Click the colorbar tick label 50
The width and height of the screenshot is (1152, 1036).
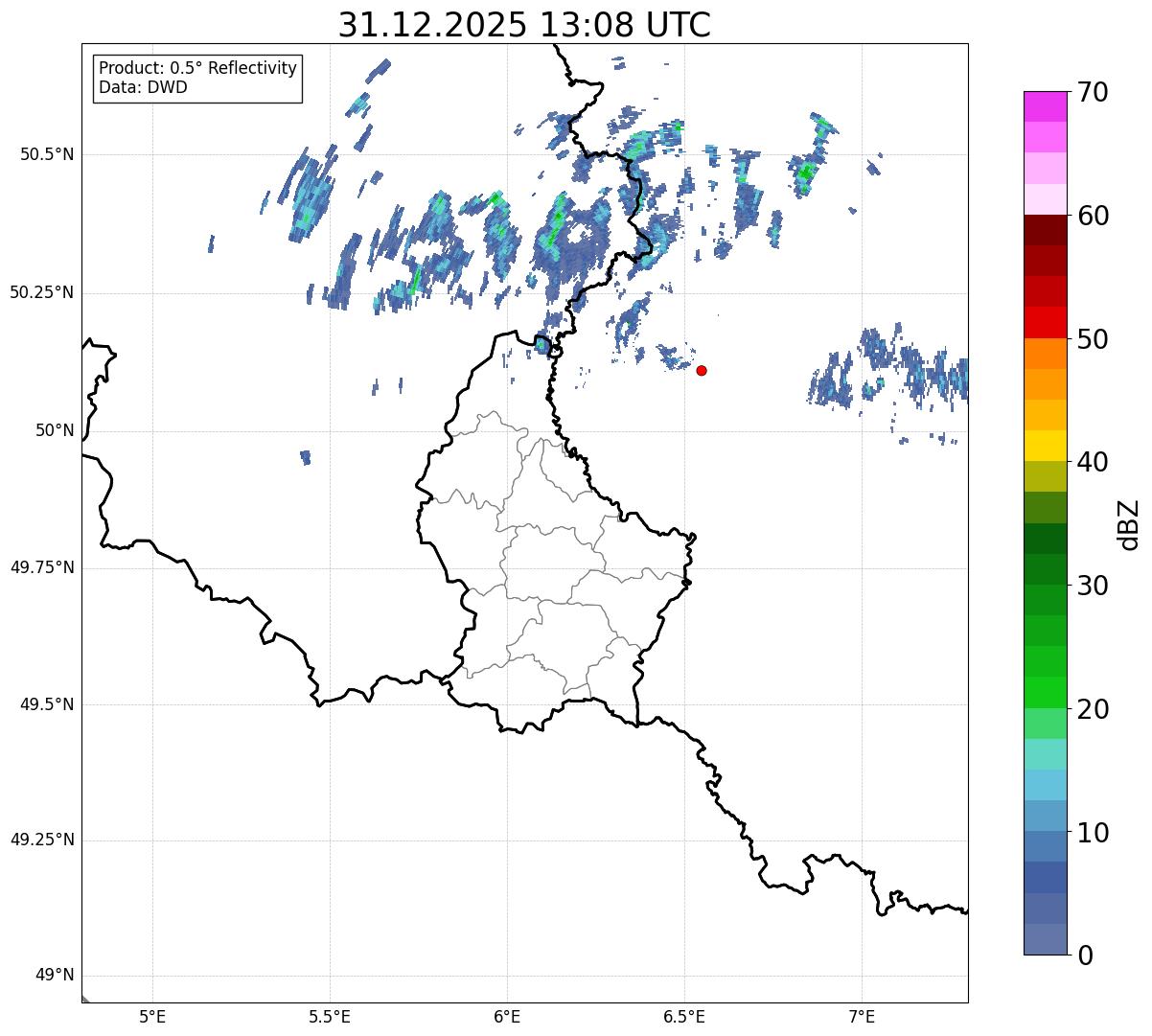pos(1093,339)
